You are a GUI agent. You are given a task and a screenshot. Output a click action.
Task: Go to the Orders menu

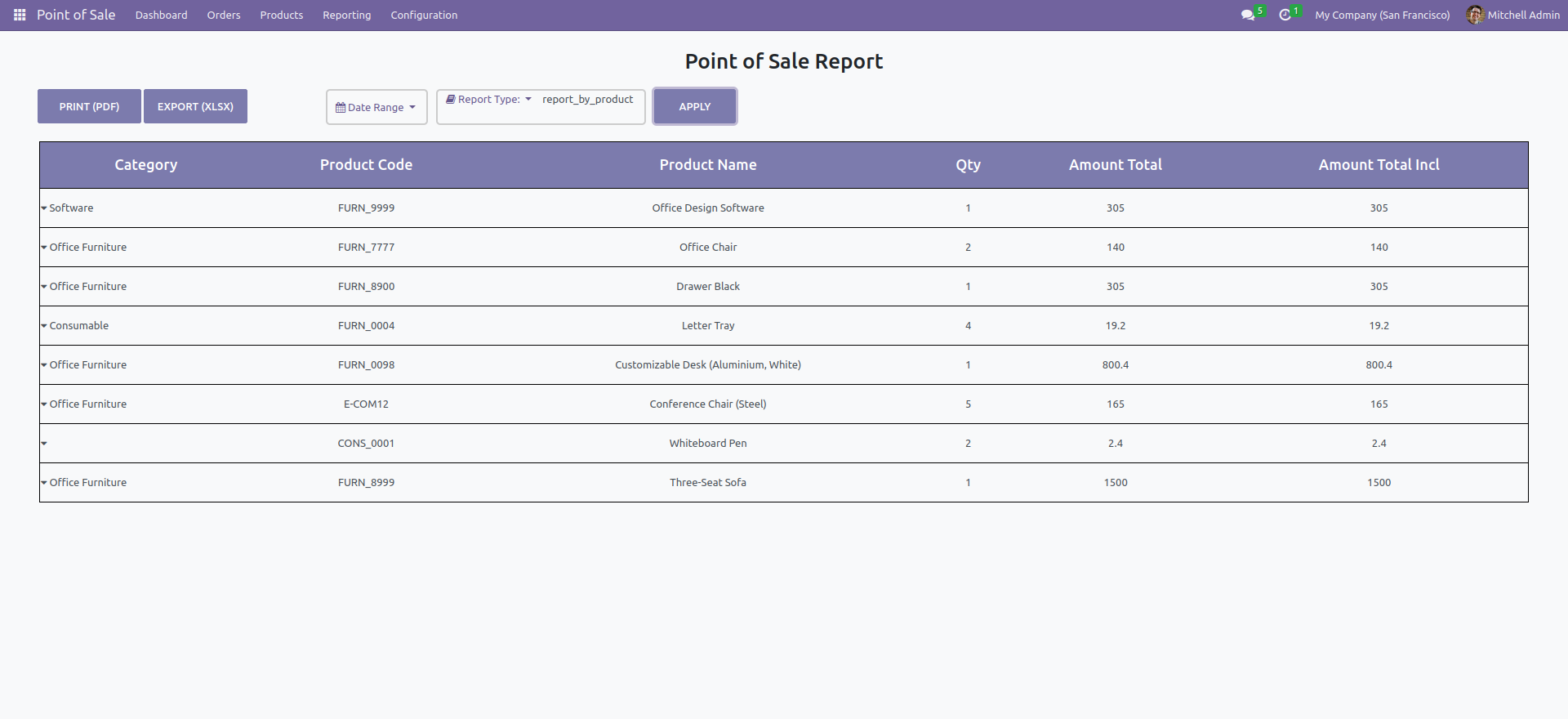pyautogui.click(x=224, y=16)
